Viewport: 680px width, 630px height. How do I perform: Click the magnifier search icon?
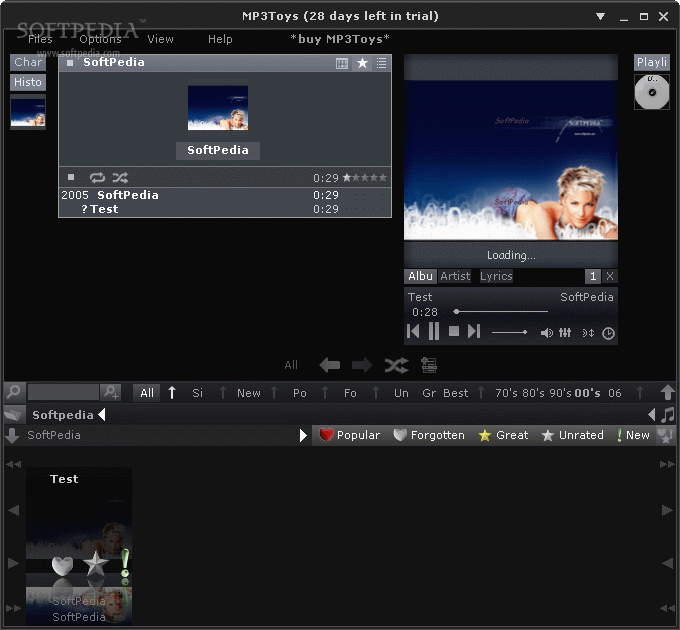click(x=13, y=392)
